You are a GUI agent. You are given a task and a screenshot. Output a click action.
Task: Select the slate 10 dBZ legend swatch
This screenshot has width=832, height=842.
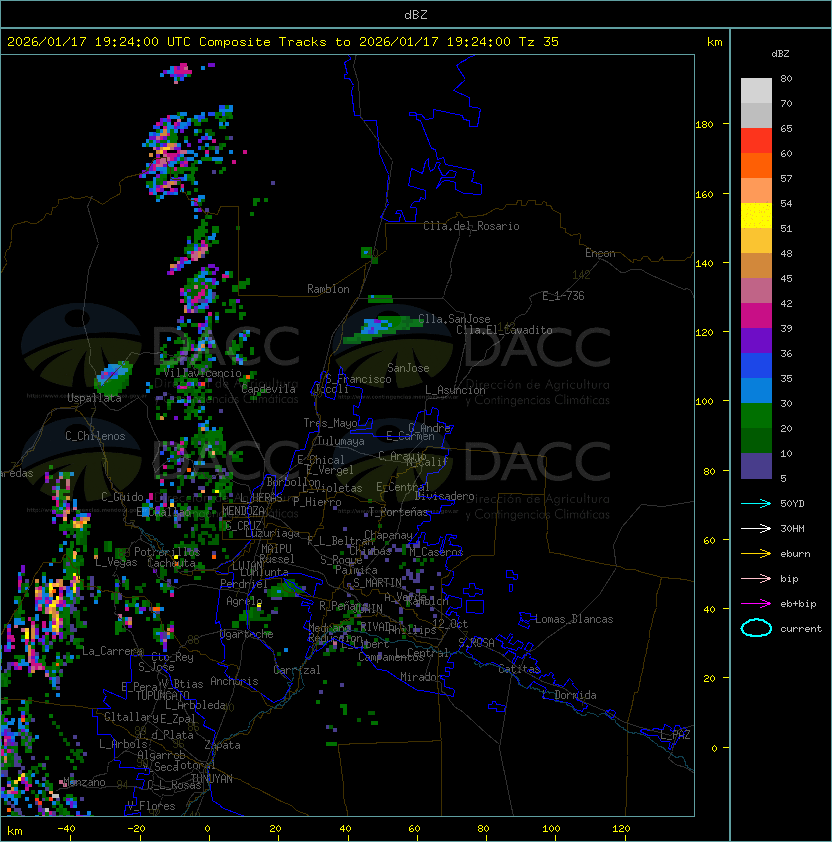click(x=756, y=466)
